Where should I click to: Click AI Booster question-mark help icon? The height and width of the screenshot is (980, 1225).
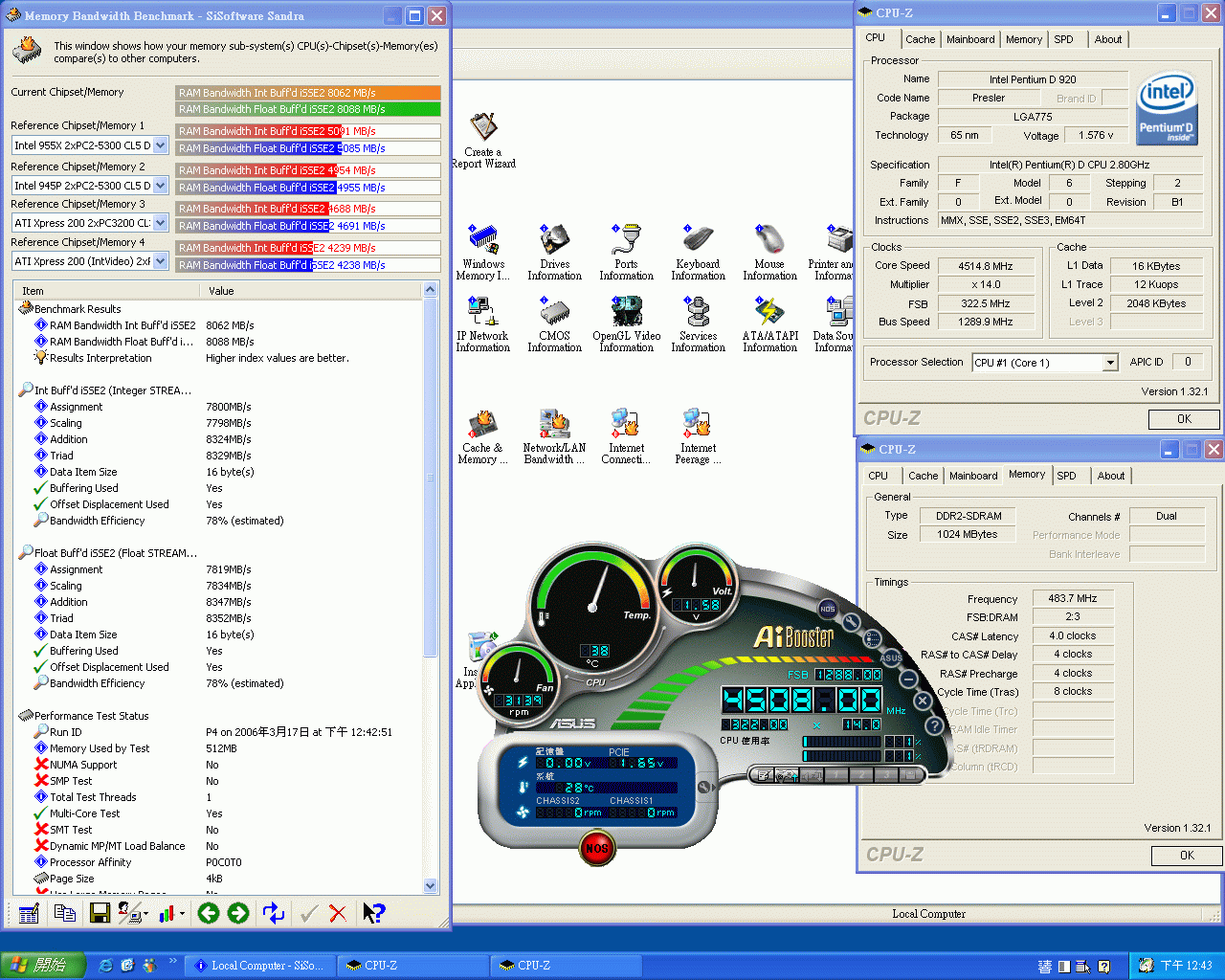point(934,725)
